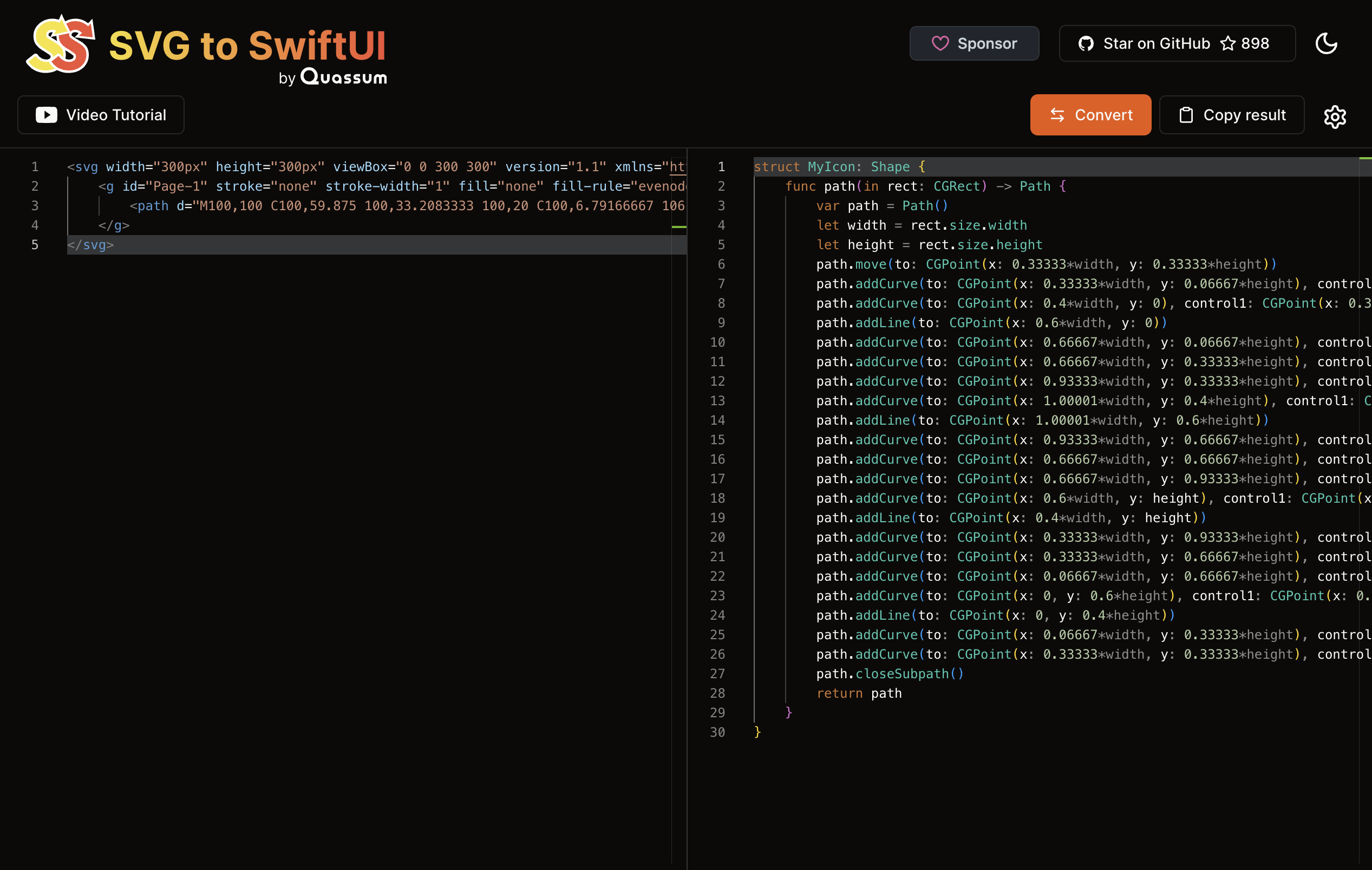
Task: Click the SVG to SwiftUI logo icon
Action: click(61, 44)
